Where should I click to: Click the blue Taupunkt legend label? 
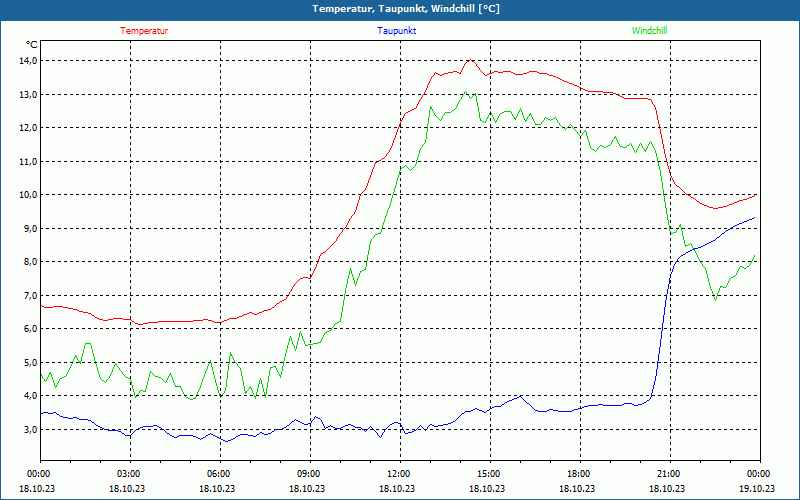pos(396,31)
